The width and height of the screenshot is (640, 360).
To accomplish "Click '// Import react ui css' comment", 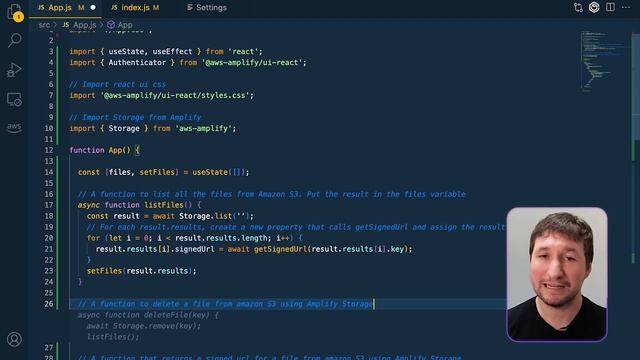I will point(117,84).
